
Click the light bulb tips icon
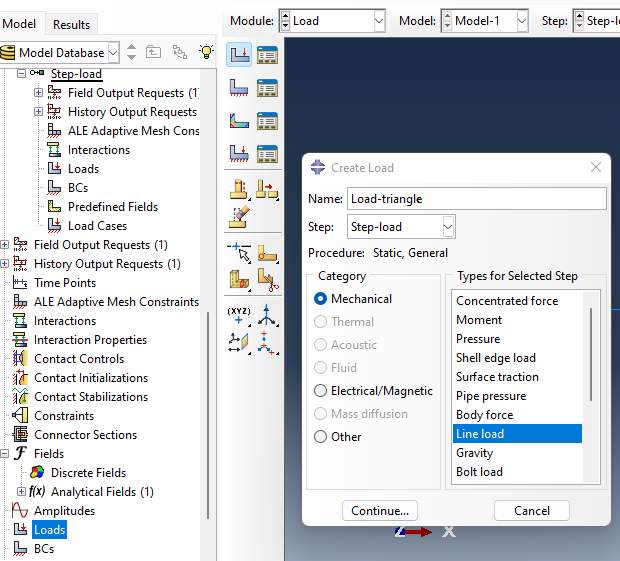coord(206,52)
